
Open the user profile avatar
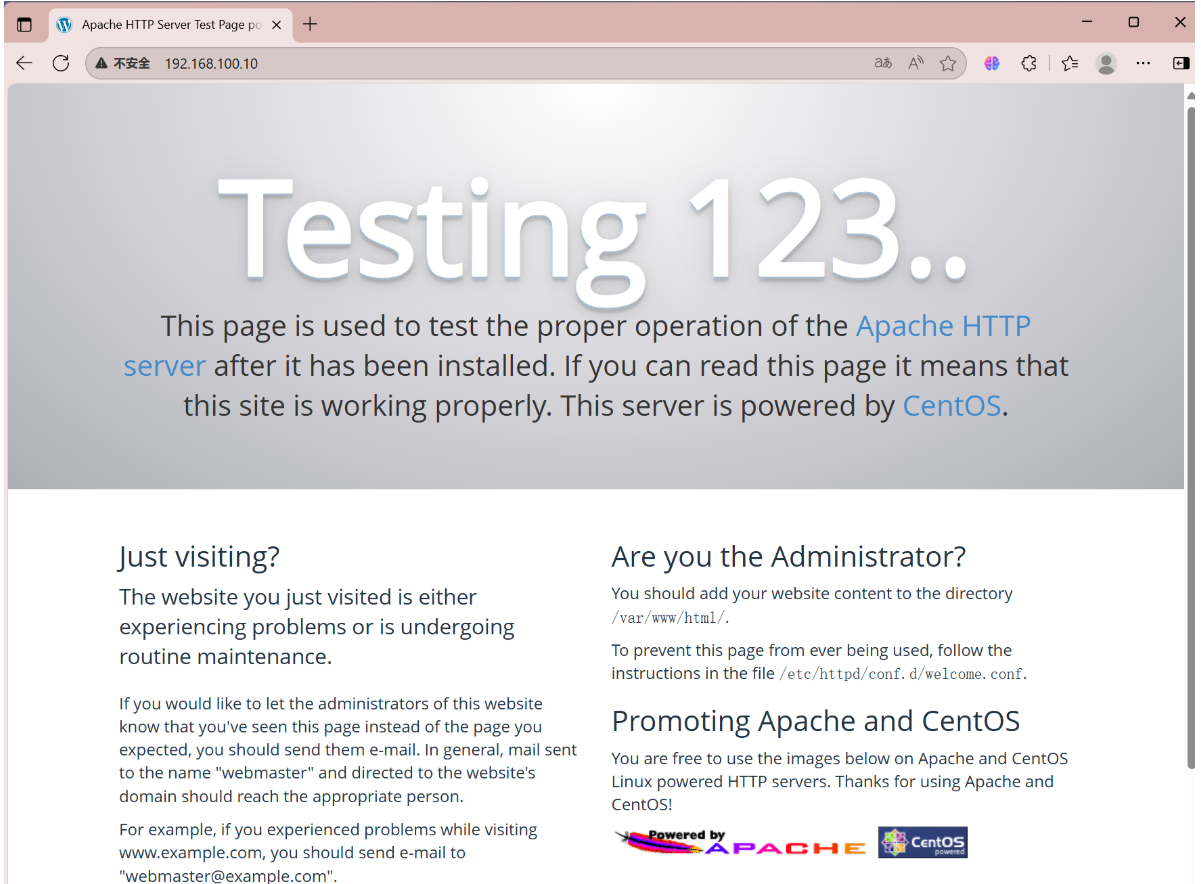[x=1106, y=63]
